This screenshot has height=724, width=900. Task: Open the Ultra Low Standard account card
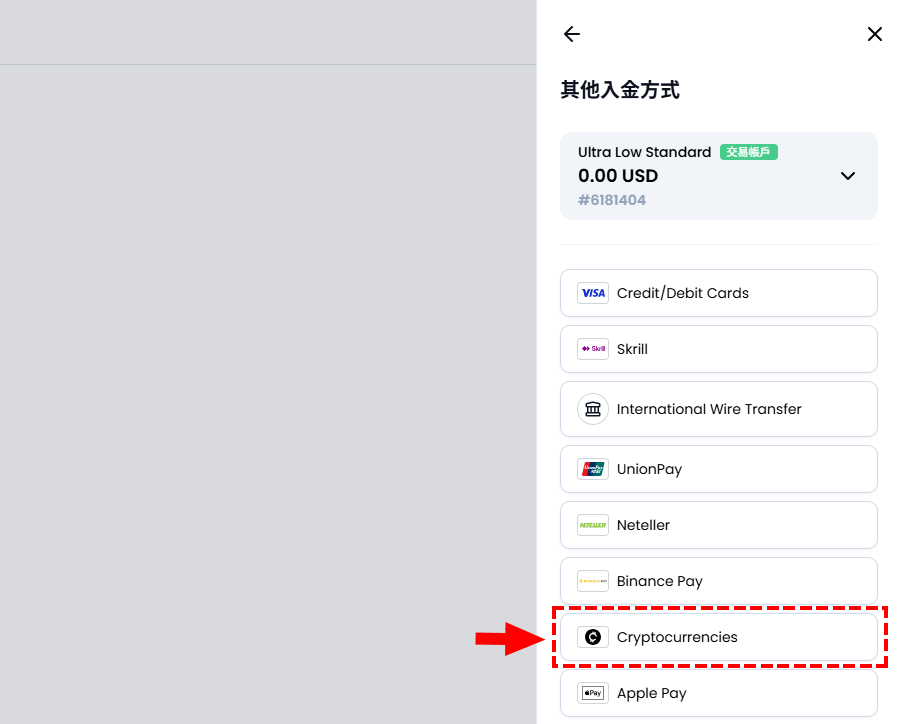coord(700,176)
